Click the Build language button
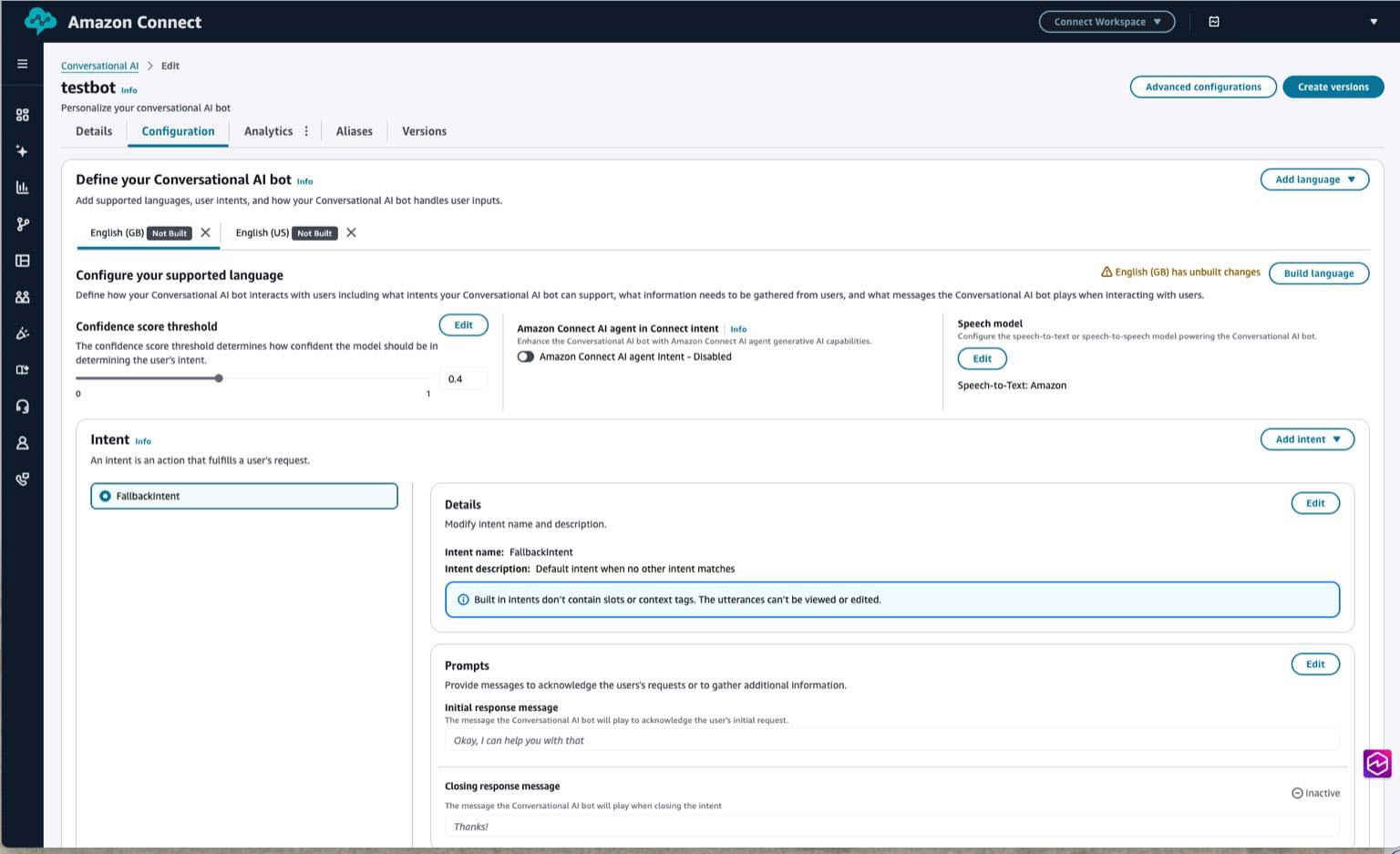 click(1318, 273)
